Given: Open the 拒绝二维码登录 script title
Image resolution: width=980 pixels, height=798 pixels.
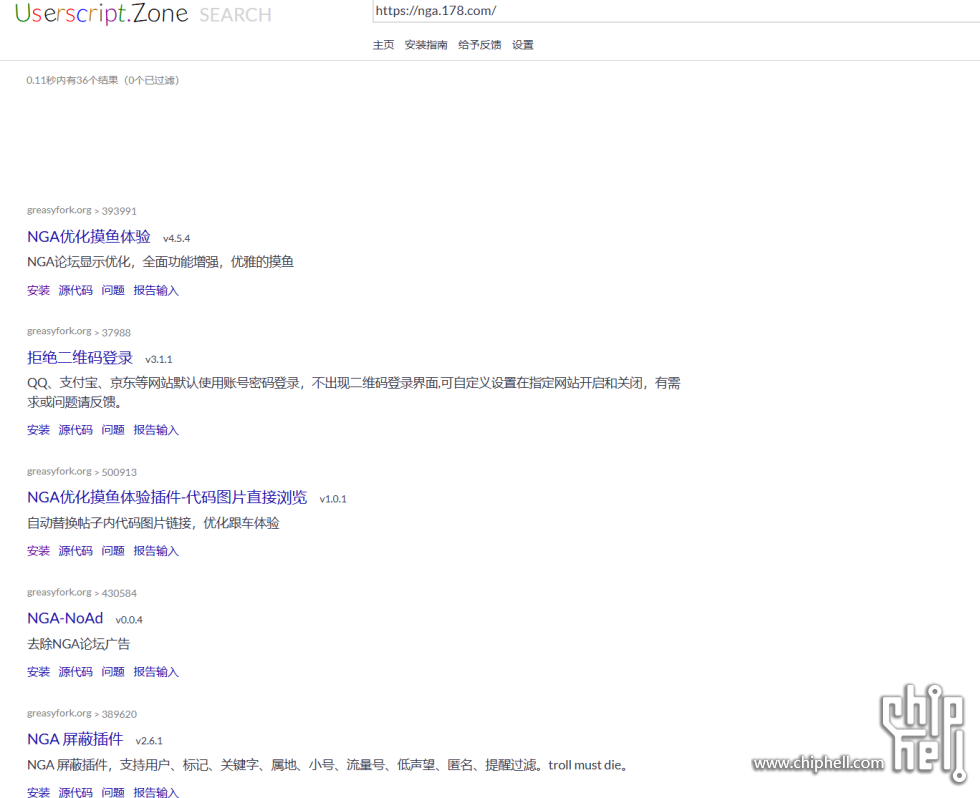Looking at the screenshot, I should tap(80, 357).
